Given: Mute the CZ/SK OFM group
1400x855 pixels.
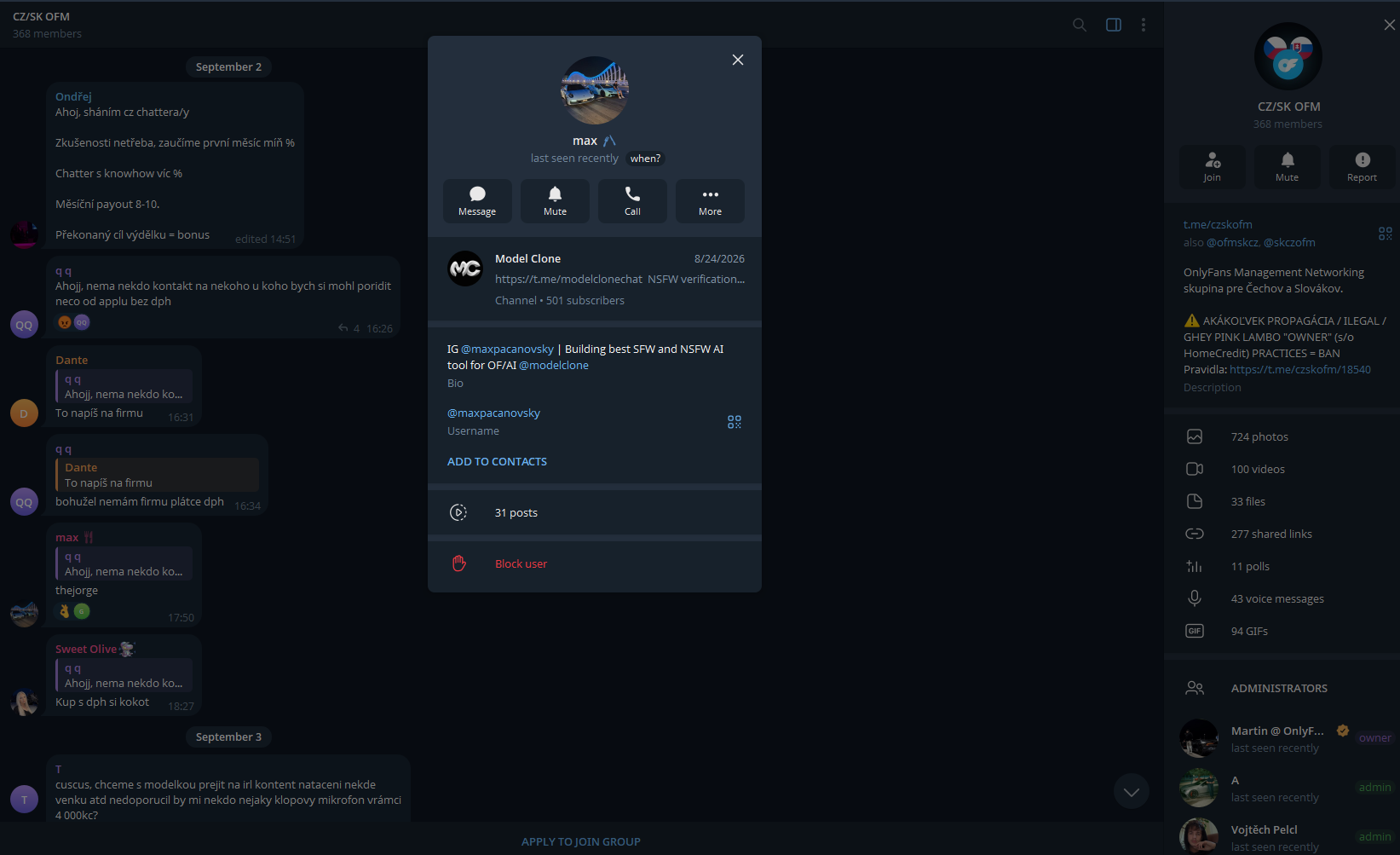Looking at the screenshot, I should 1288,166.
